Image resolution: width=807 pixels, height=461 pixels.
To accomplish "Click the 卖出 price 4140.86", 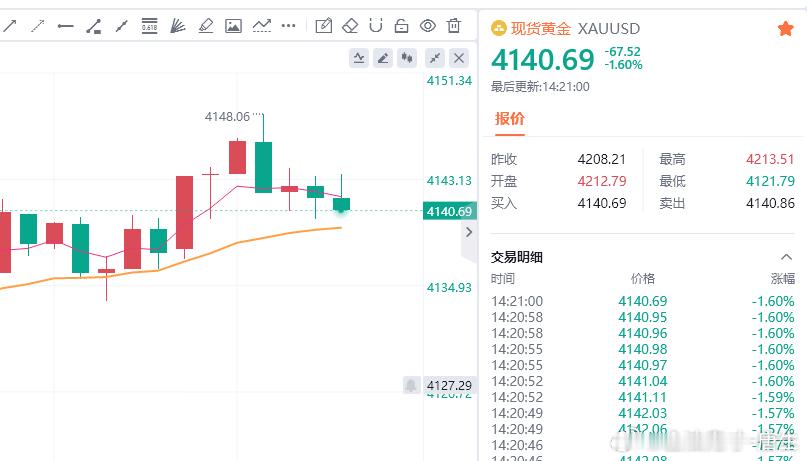I will pyautogui.click(x=770, y=203).
